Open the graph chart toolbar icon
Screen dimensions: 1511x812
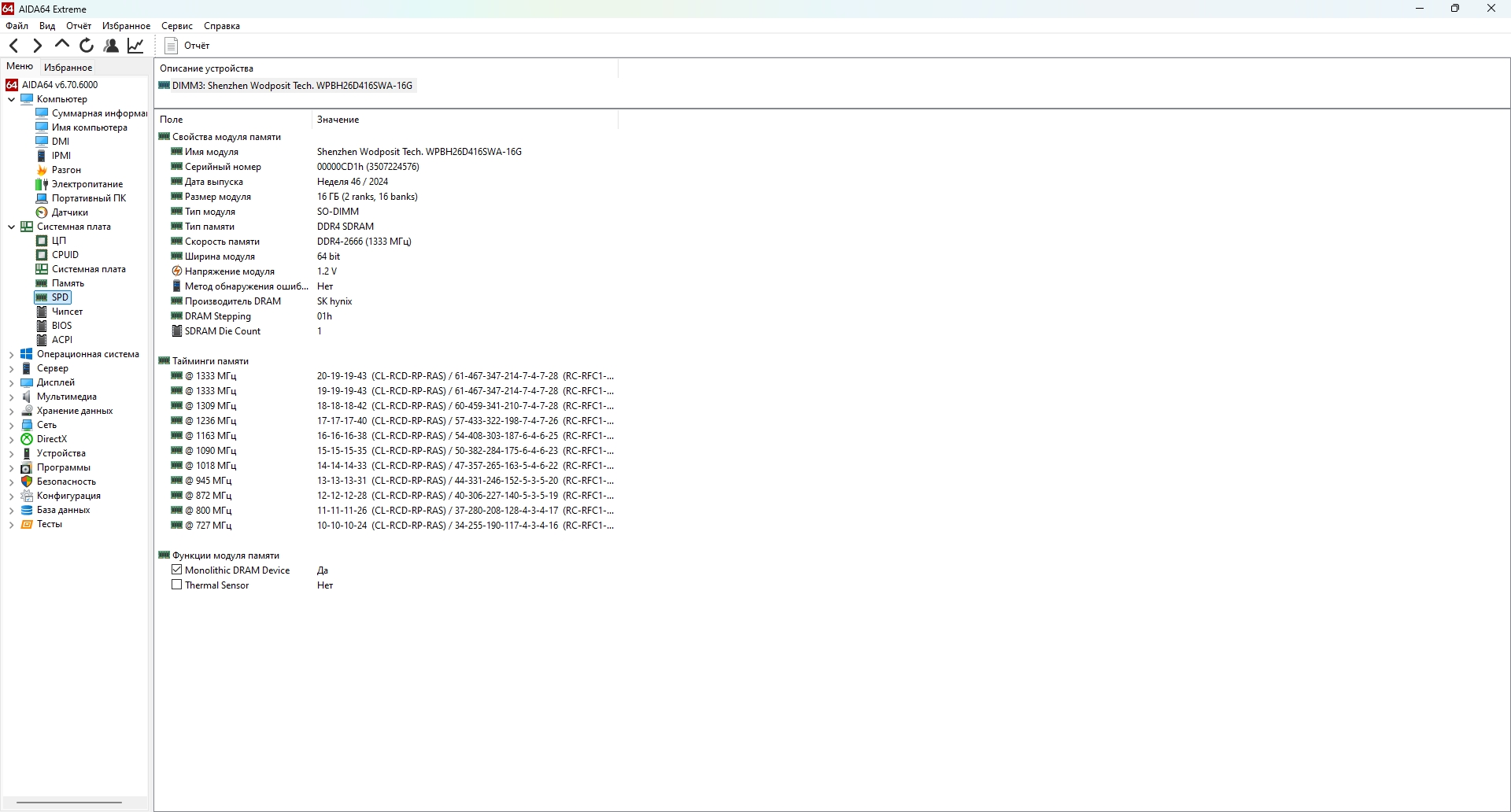coord(136,46)
